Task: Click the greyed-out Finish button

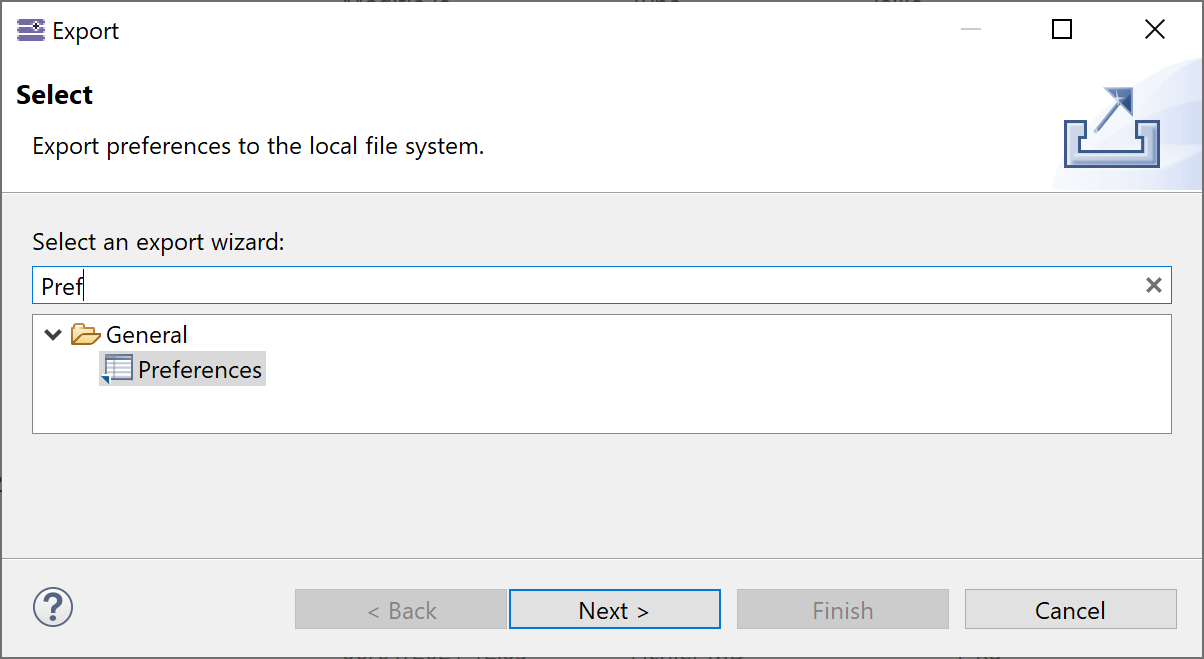Action: click(842, 610)
